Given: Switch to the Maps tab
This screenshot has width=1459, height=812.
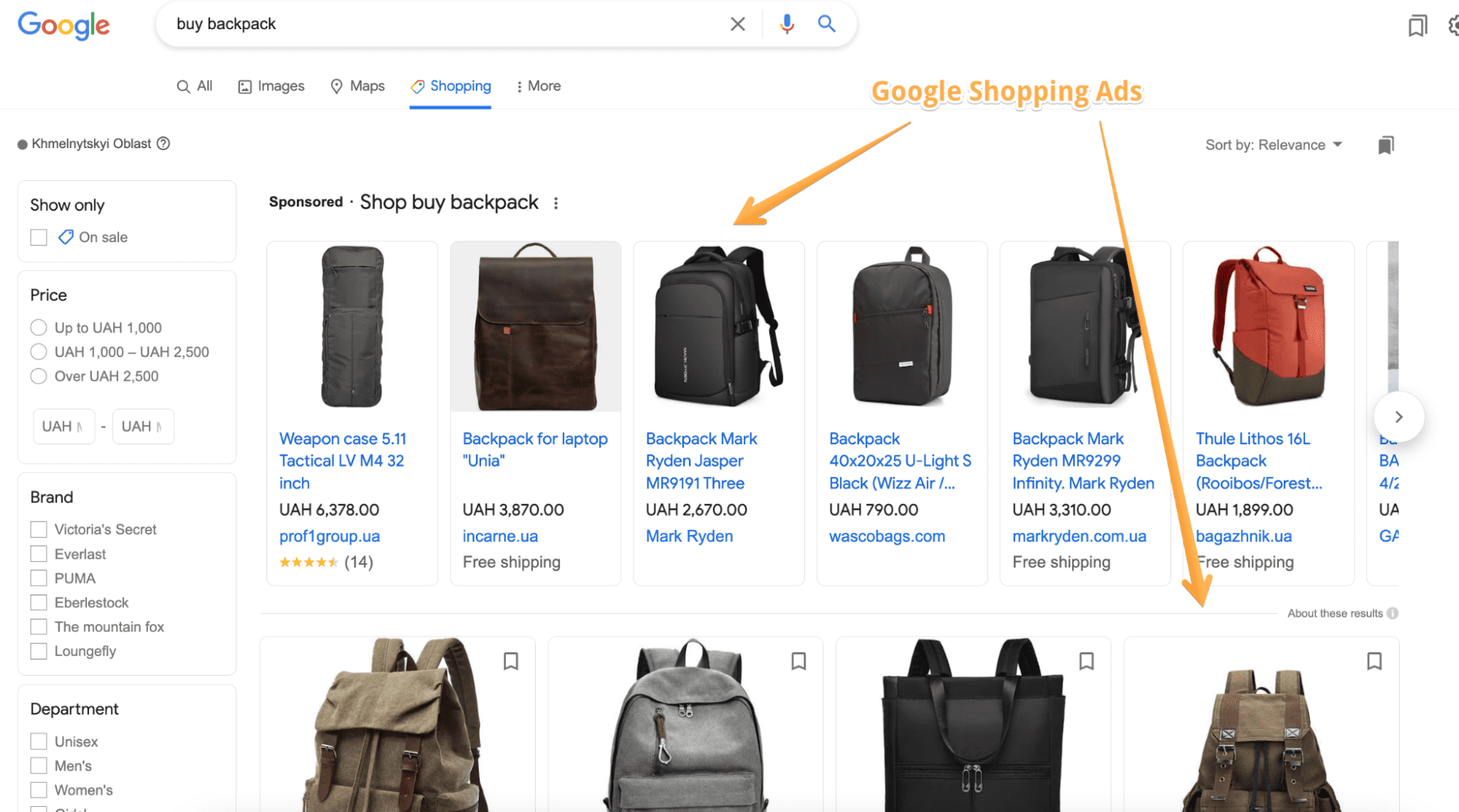Looking at the screenshot, I should coord(358,86).
